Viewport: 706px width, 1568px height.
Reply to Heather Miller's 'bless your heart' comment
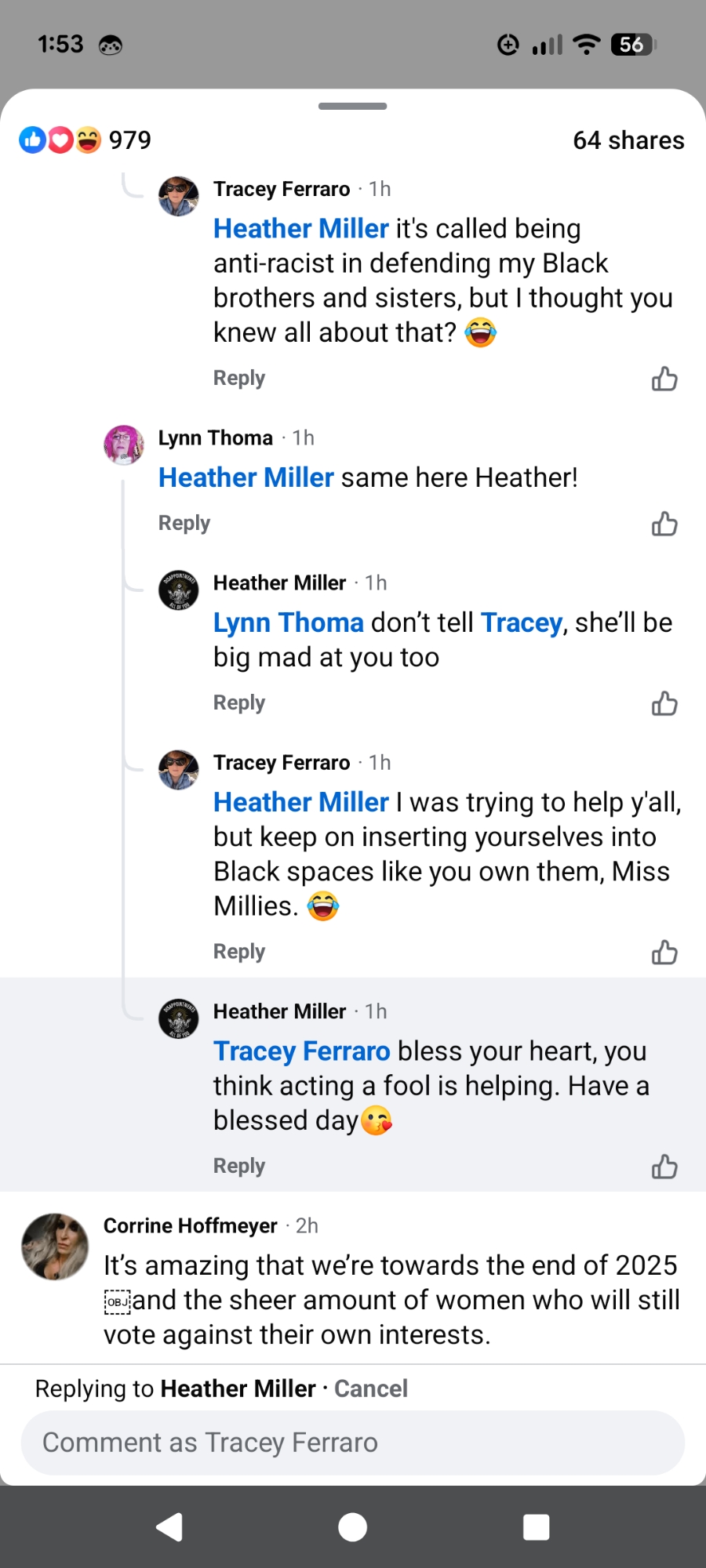tap(239, 1166)
